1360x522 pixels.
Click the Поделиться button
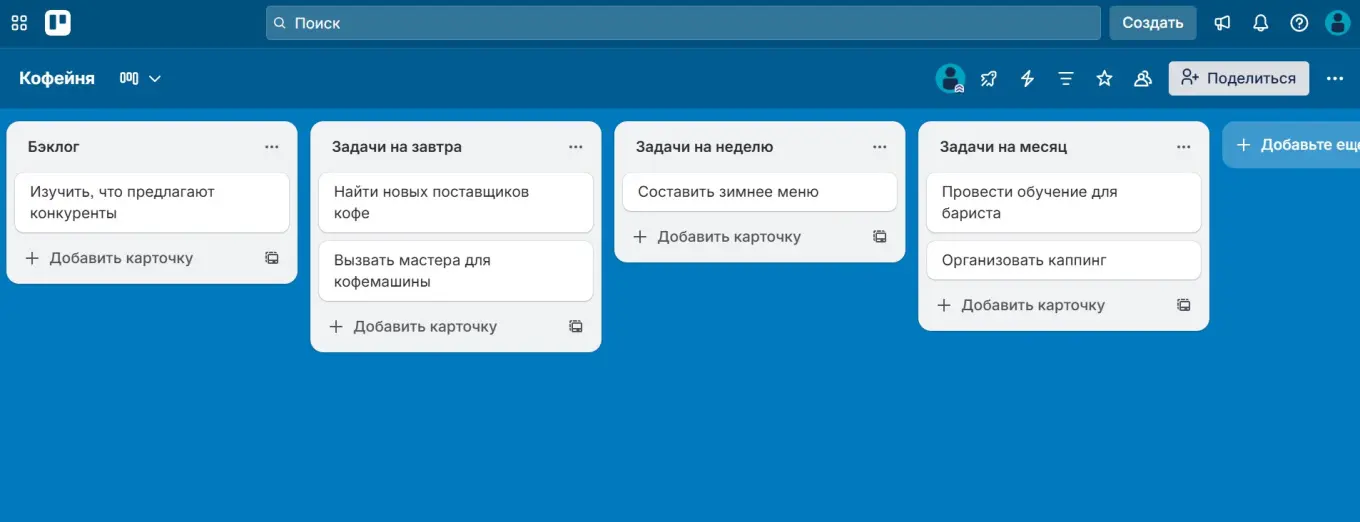(x=1239, y=78)
